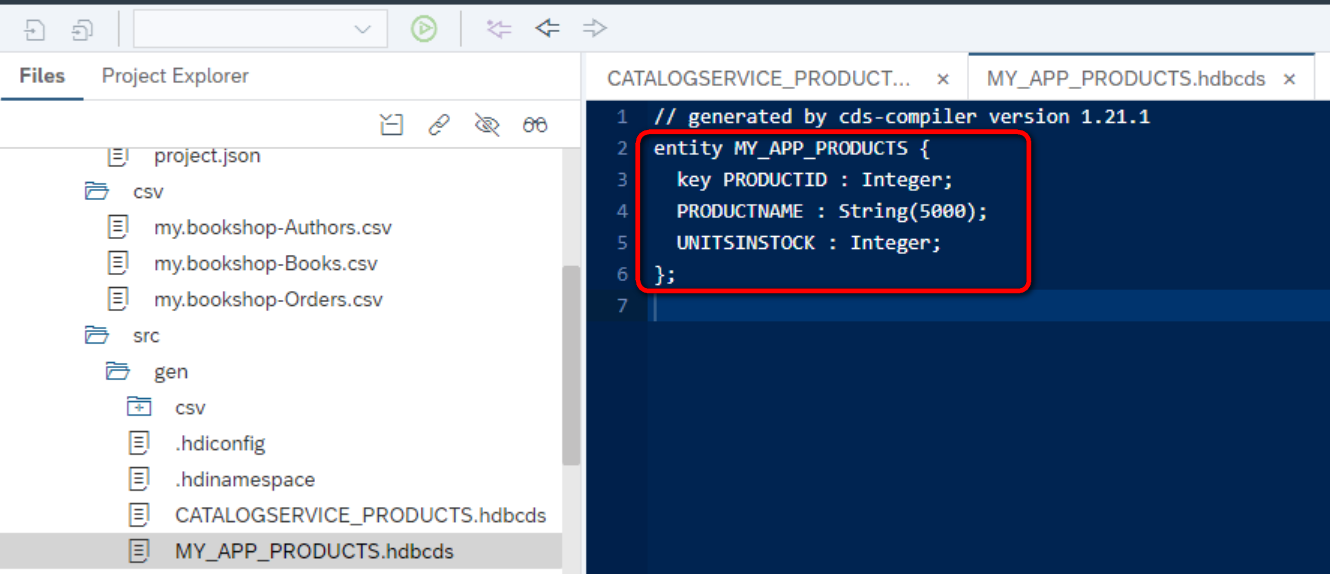Click 'UNITSINSTOCK : Integer;' code line

809,243
